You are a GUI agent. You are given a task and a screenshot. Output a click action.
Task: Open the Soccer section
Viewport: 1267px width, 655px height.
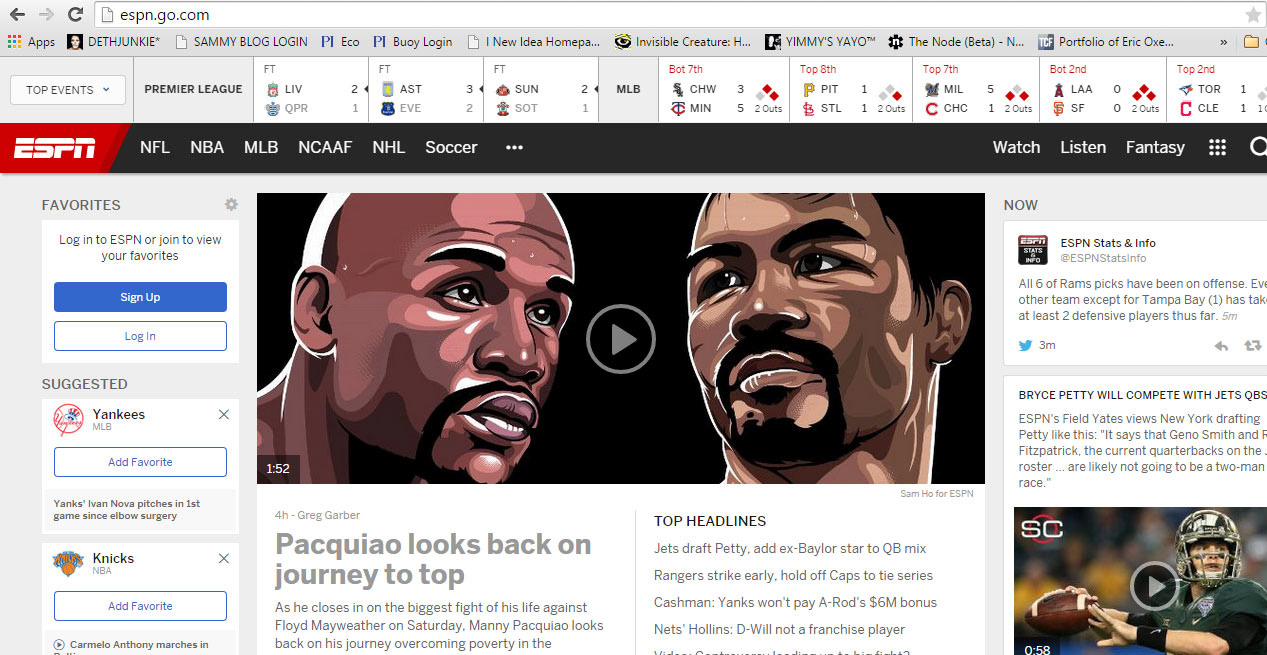tap(451, 147)
